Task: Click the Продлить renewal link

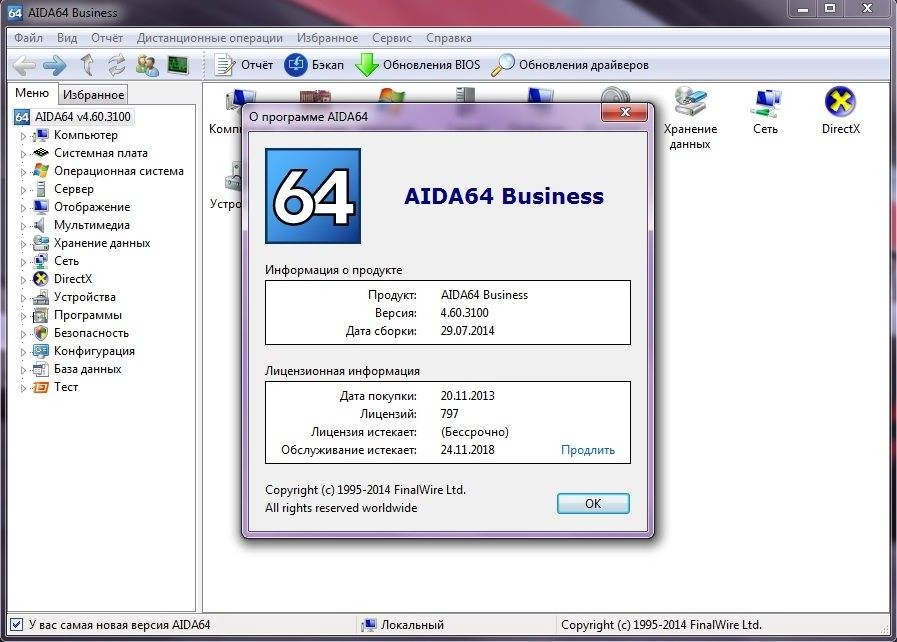Action: point(588,450)
